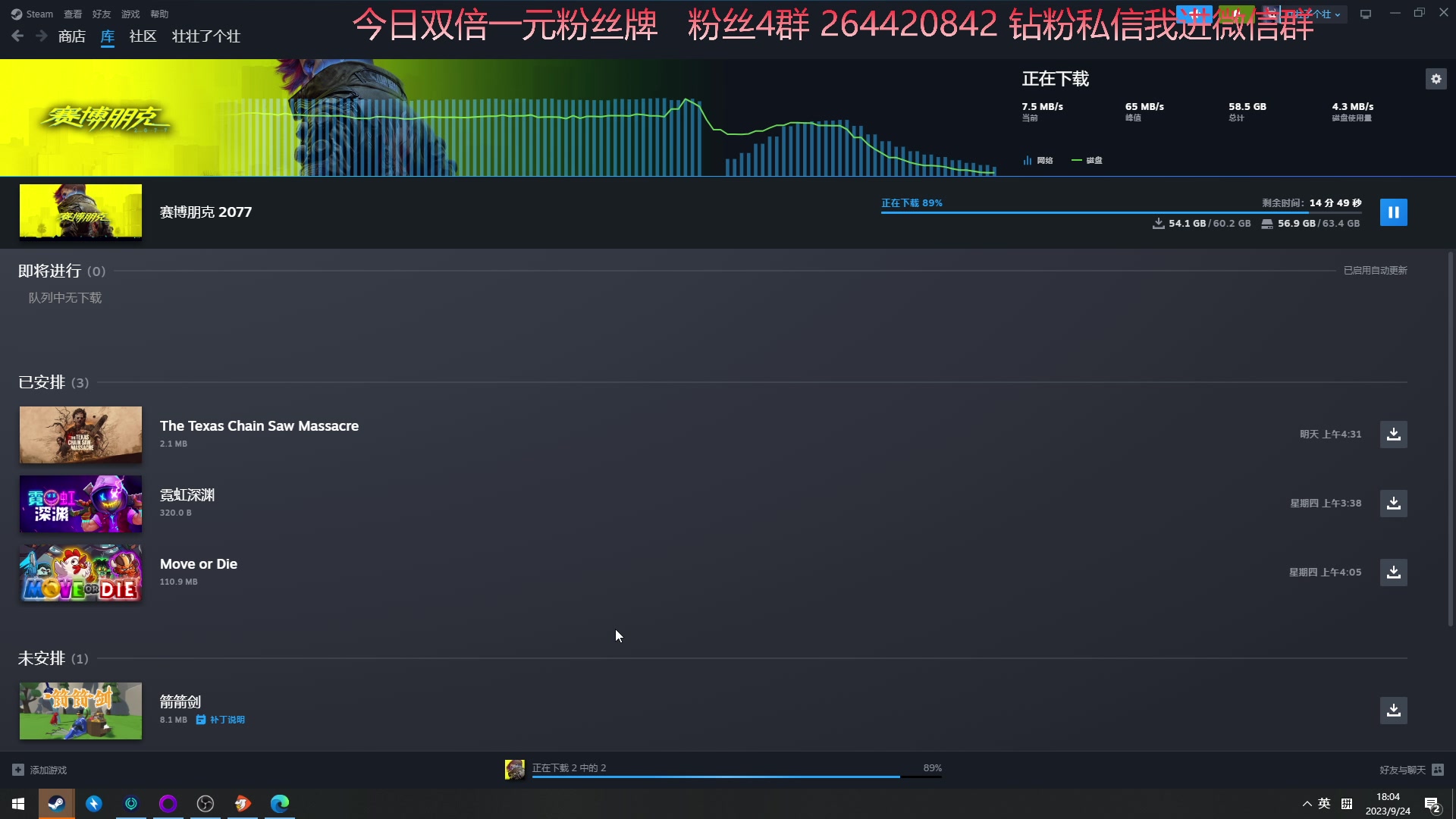Click the 65 MB/s peak value
This screenshot has width=1456, height=819.
tap(1144, 107)
